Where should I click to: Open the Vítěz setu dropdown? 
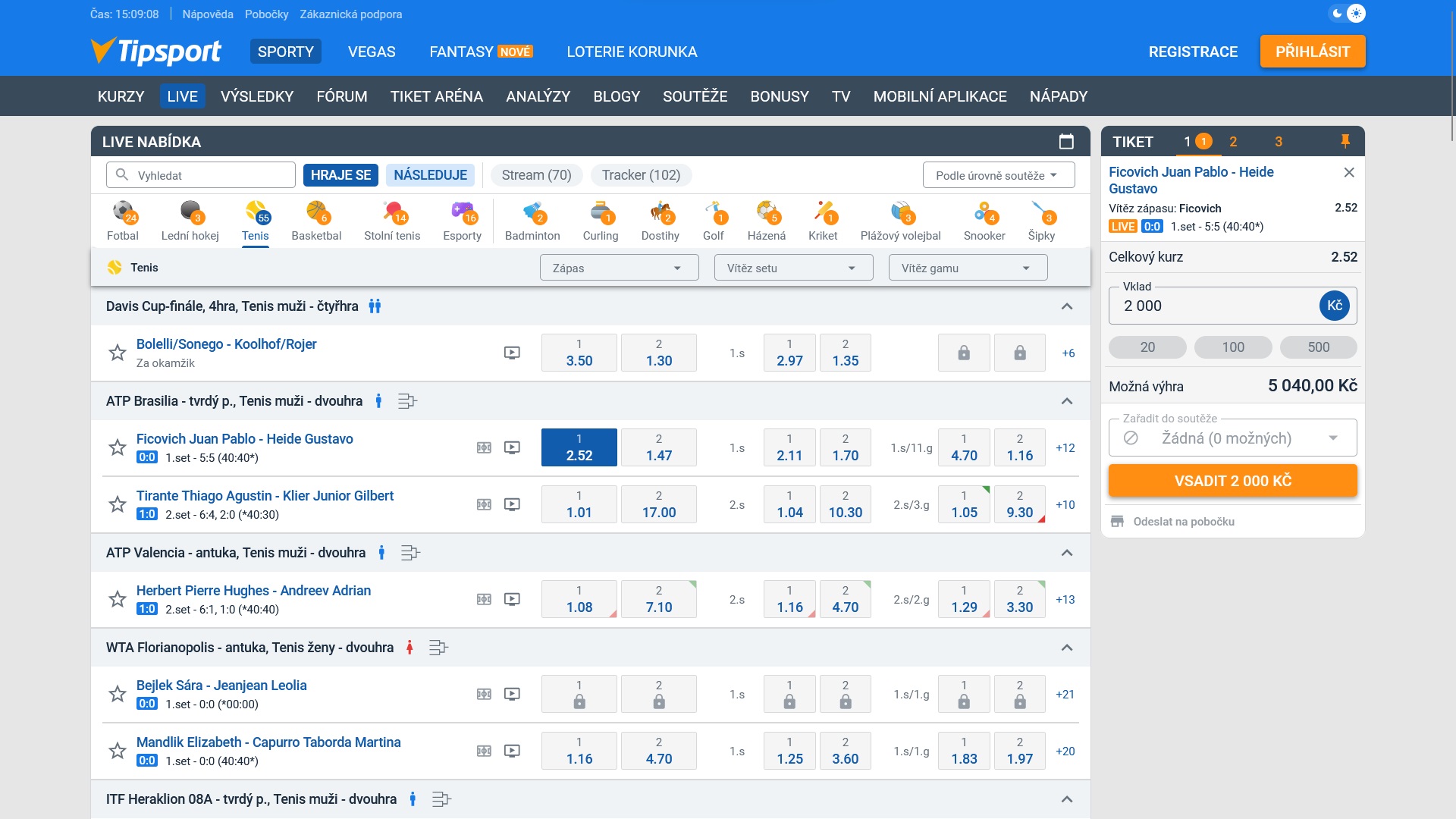click(793, 268)
